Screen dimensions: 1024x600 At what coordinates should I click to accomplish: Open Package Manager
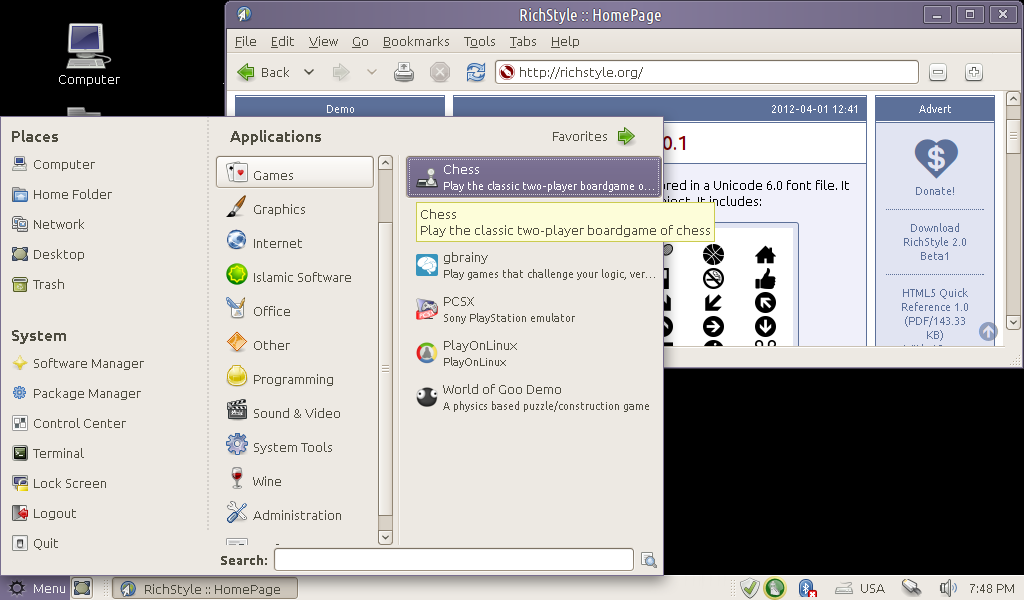(76, 393)
